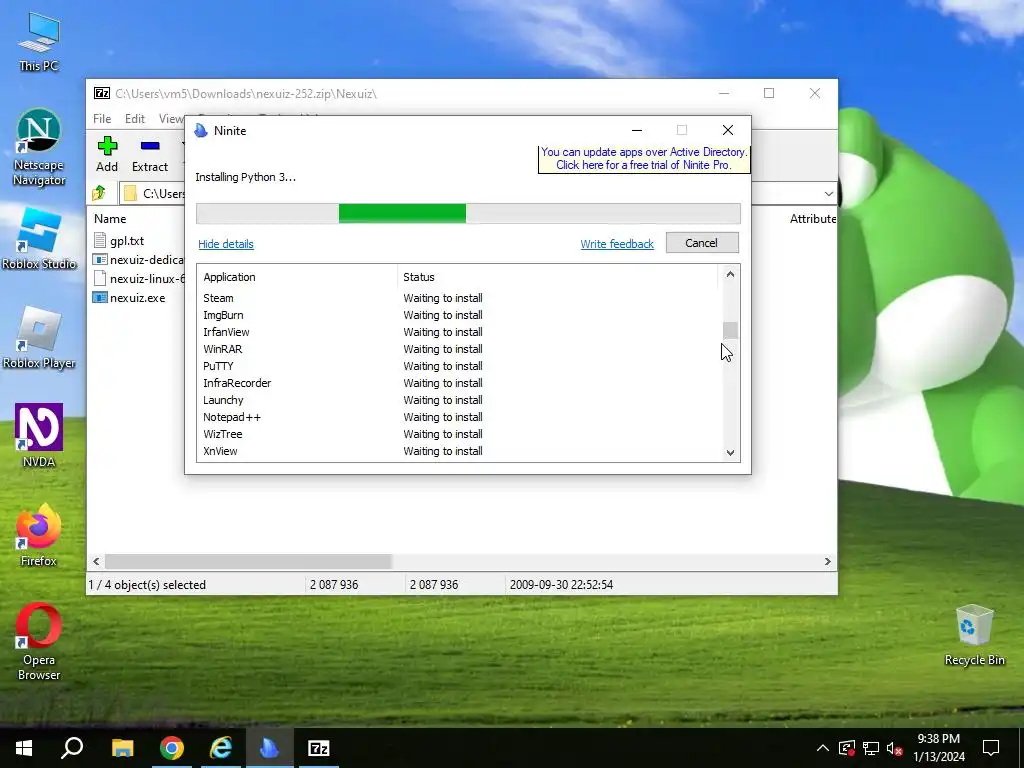
Task: Click 7-Zip Add toolbar button
Action: pos(107,155)
